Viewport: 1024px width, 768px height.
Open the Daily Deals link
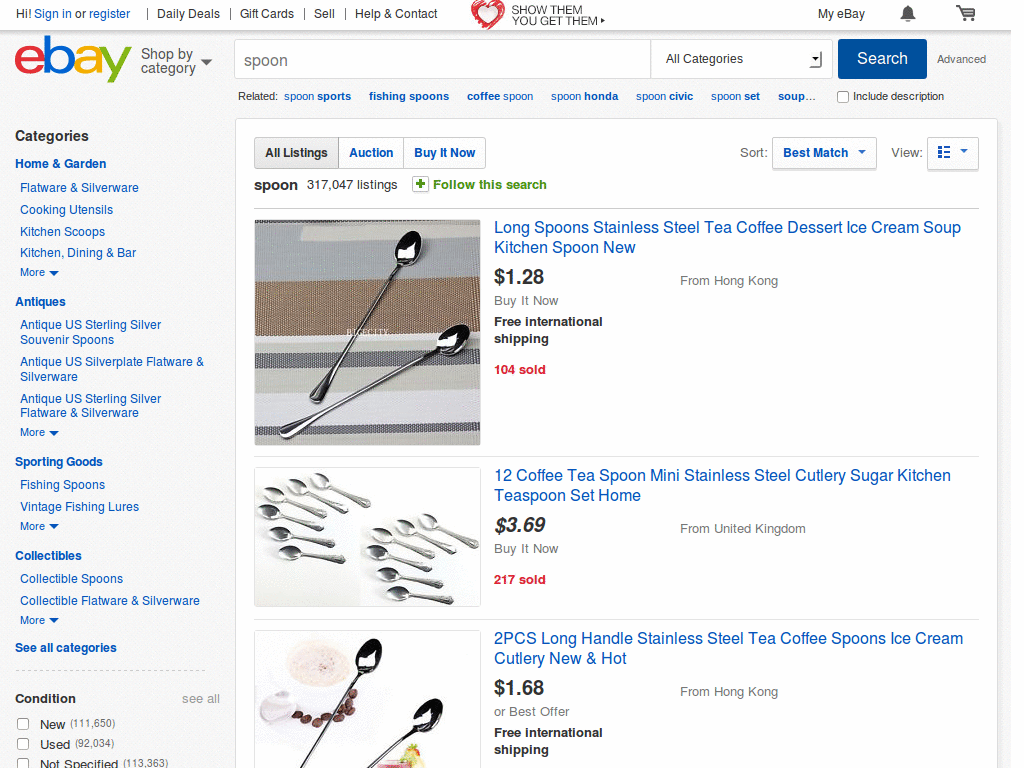click(x=188, y=14)
